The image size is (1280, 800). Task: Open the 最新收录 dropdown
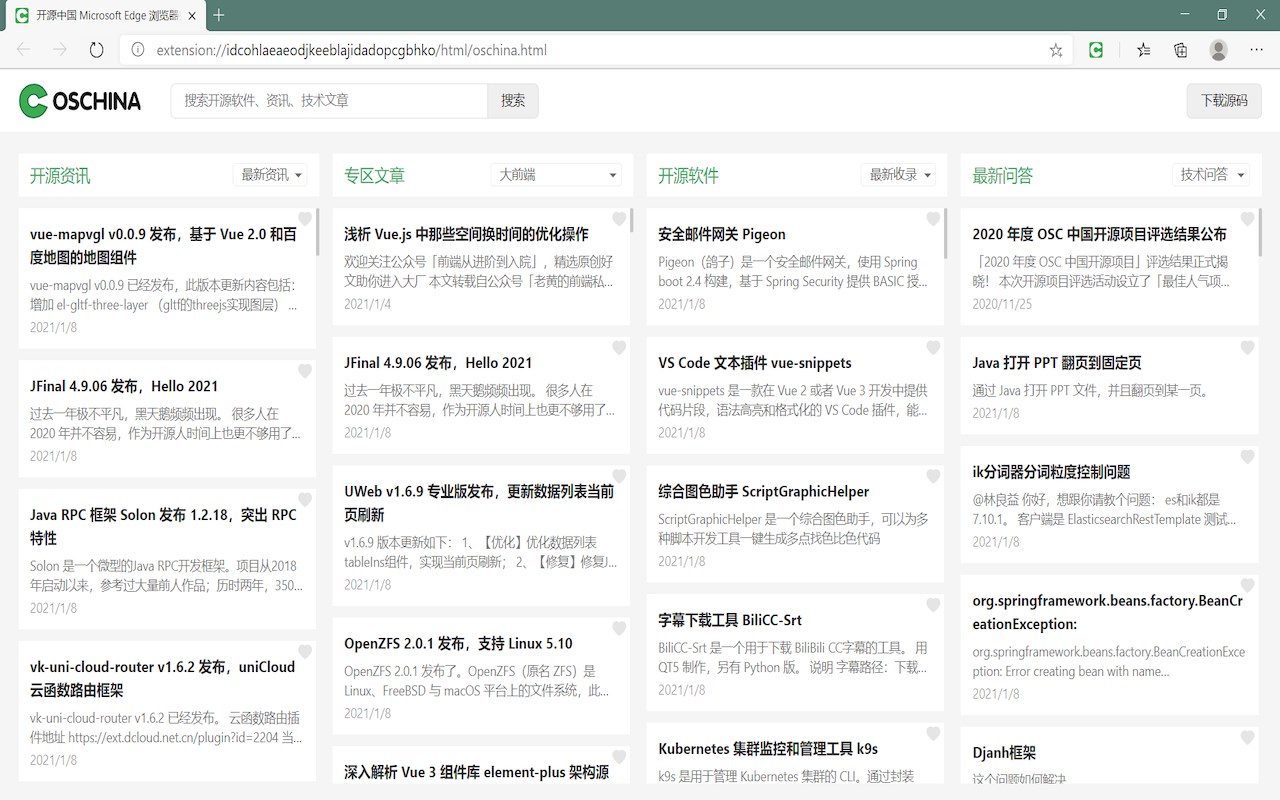(898, 175)
